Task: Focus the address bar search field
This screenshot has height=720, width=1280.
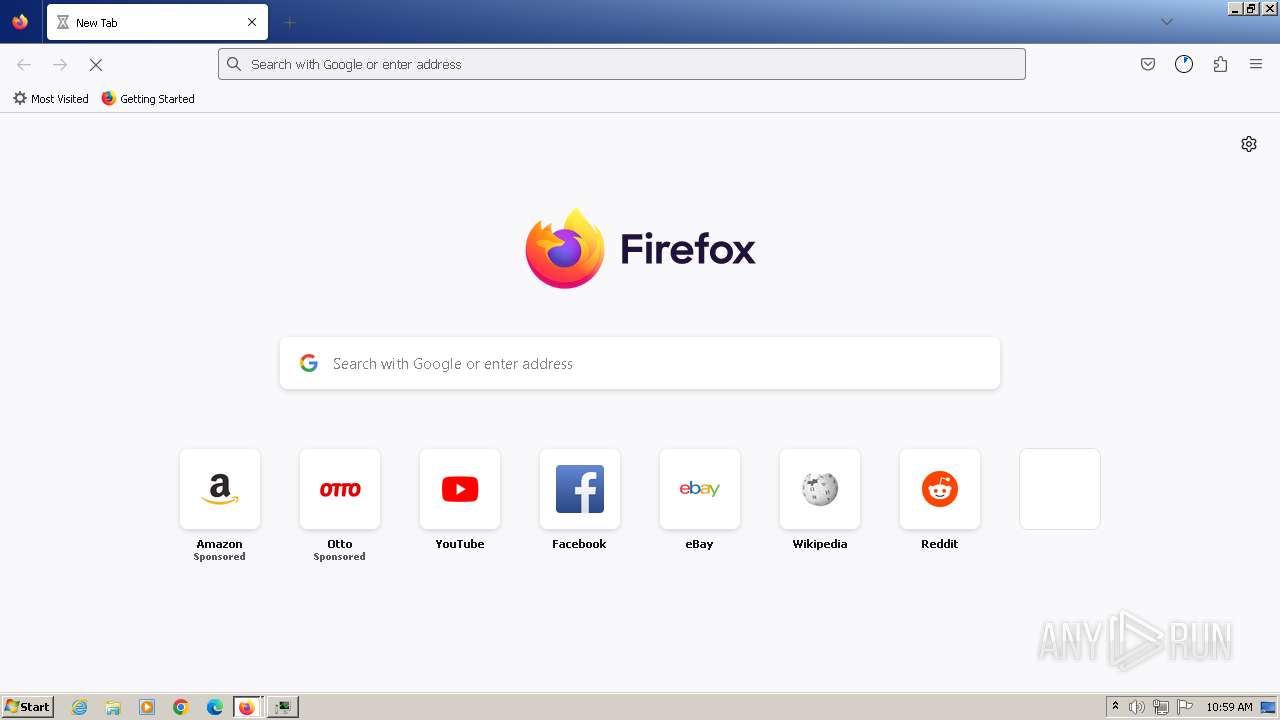Action: [622, 64]
